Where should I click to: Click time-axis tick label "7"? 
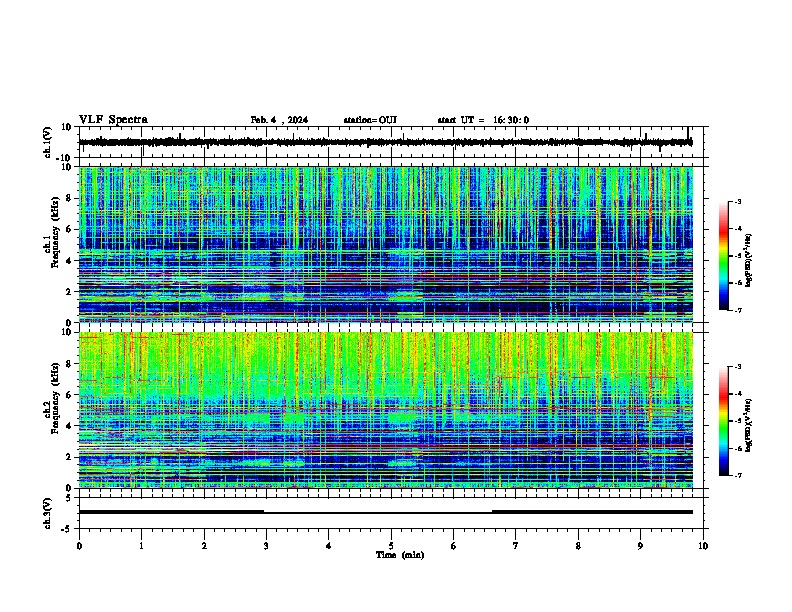tap(516, 546)
